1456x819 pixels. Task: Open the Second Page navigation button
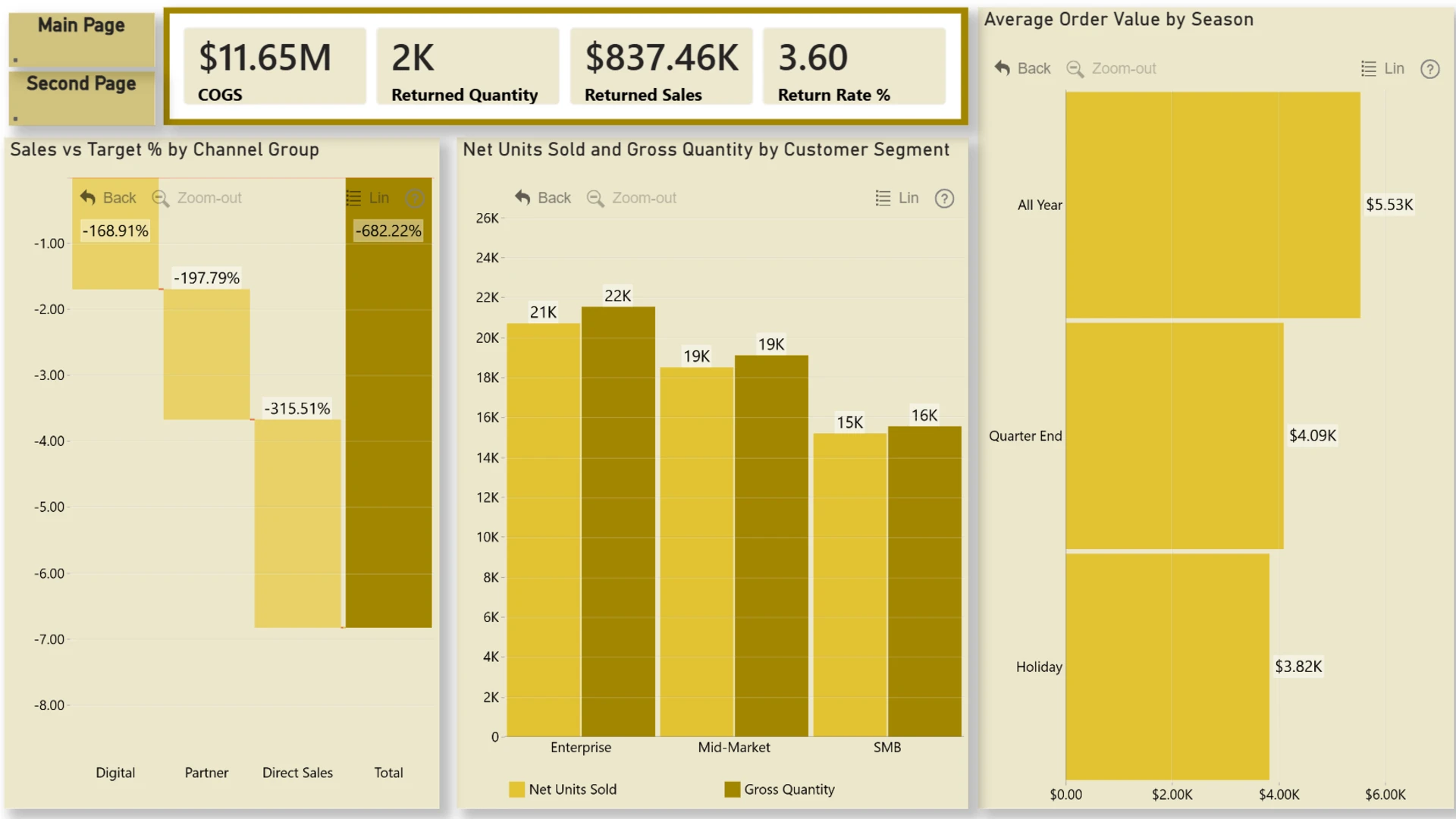[81, 98]
